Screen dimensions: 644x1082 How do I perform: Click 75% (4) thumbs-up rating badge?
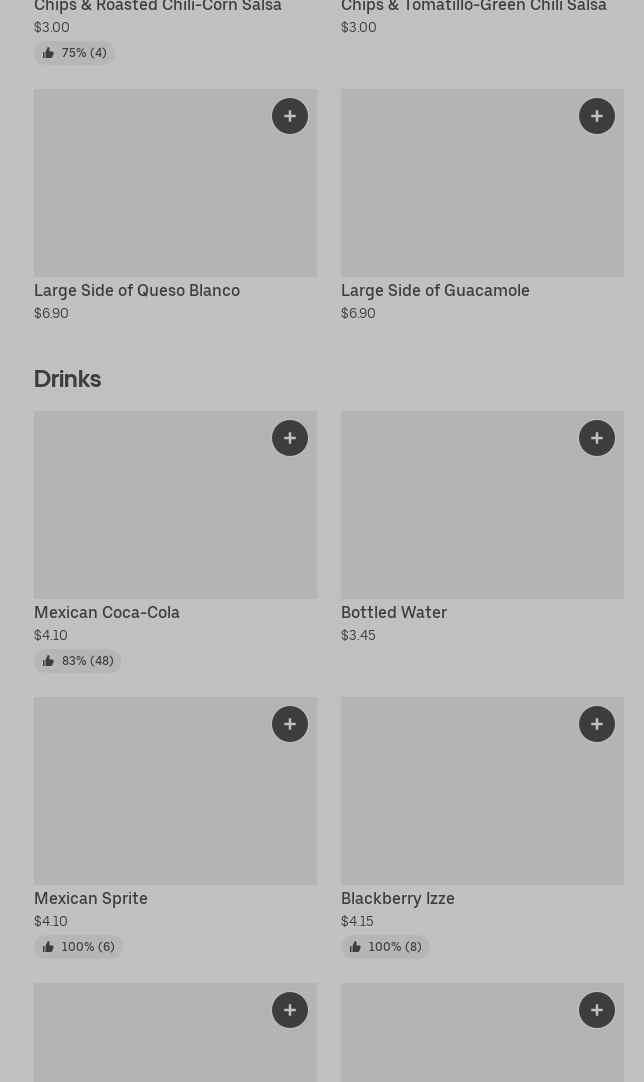tap(75, 53)
